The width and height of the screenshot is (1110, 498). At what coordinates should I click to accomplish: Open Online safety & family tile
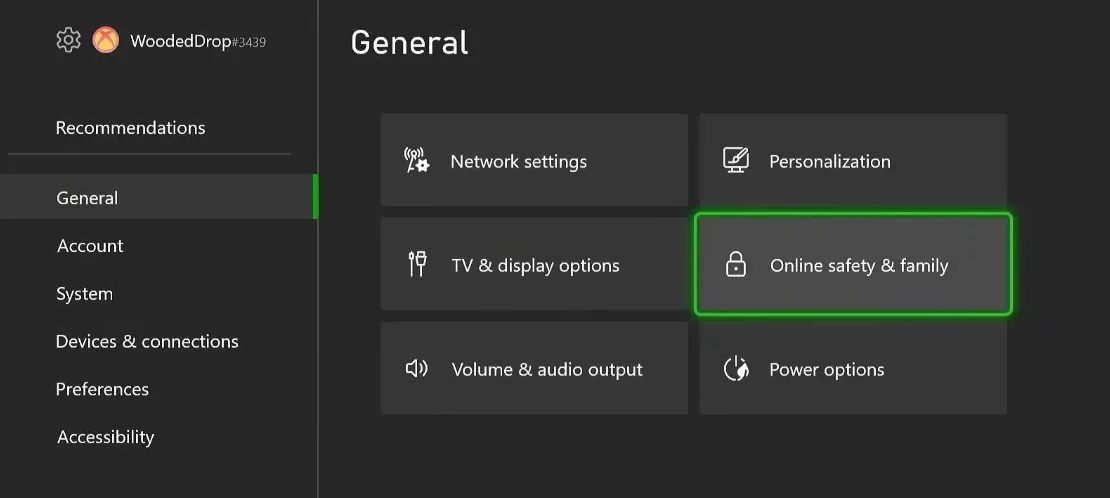tap(853, 264)
